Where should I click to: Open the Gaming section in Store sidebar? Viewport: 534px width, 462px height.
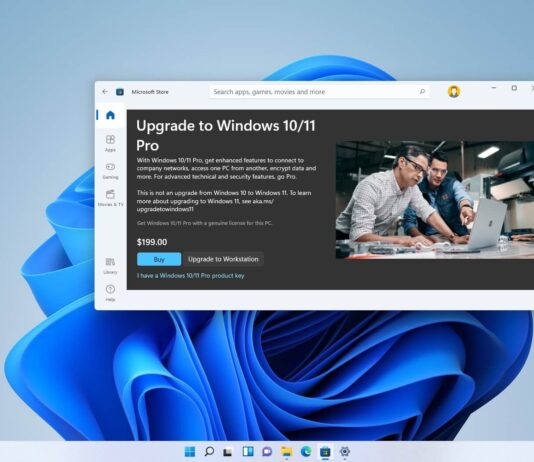click(x=110, y=171)
